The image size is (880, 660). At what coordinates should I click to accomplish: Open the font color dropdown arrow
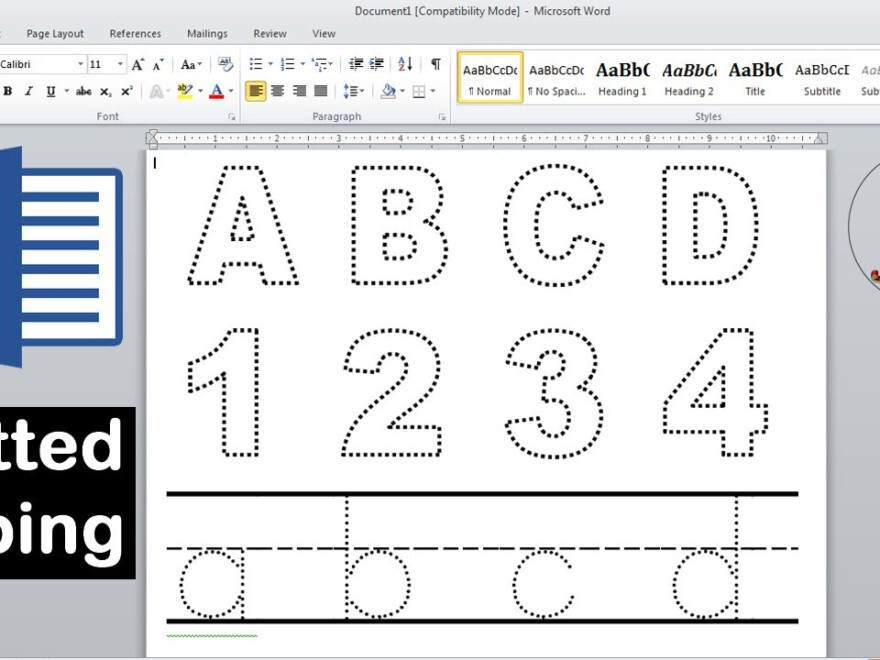click(x=231, y=91)
